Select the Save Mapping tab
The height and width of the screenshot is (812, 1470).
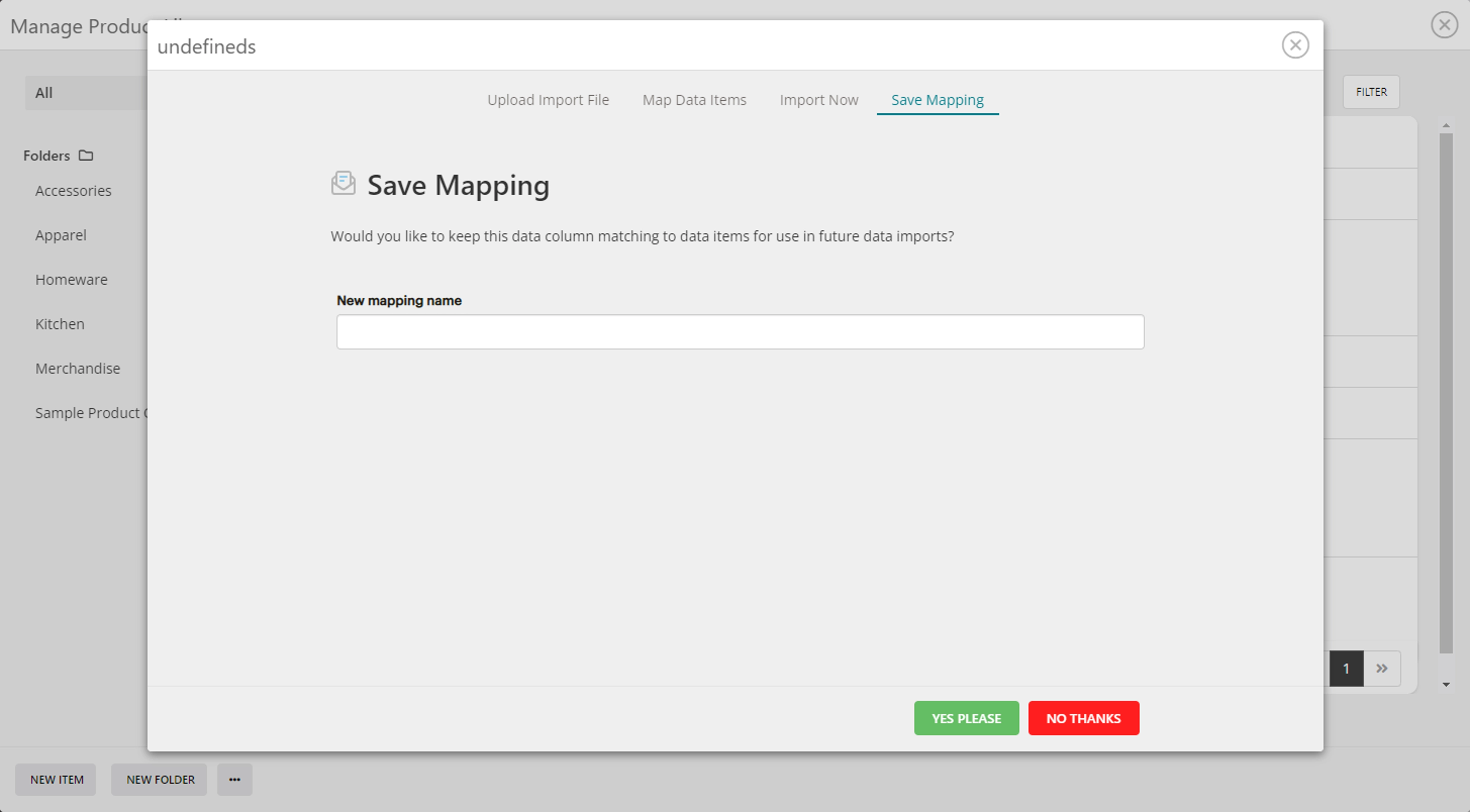pyautogui.click(x=937, y=99)
